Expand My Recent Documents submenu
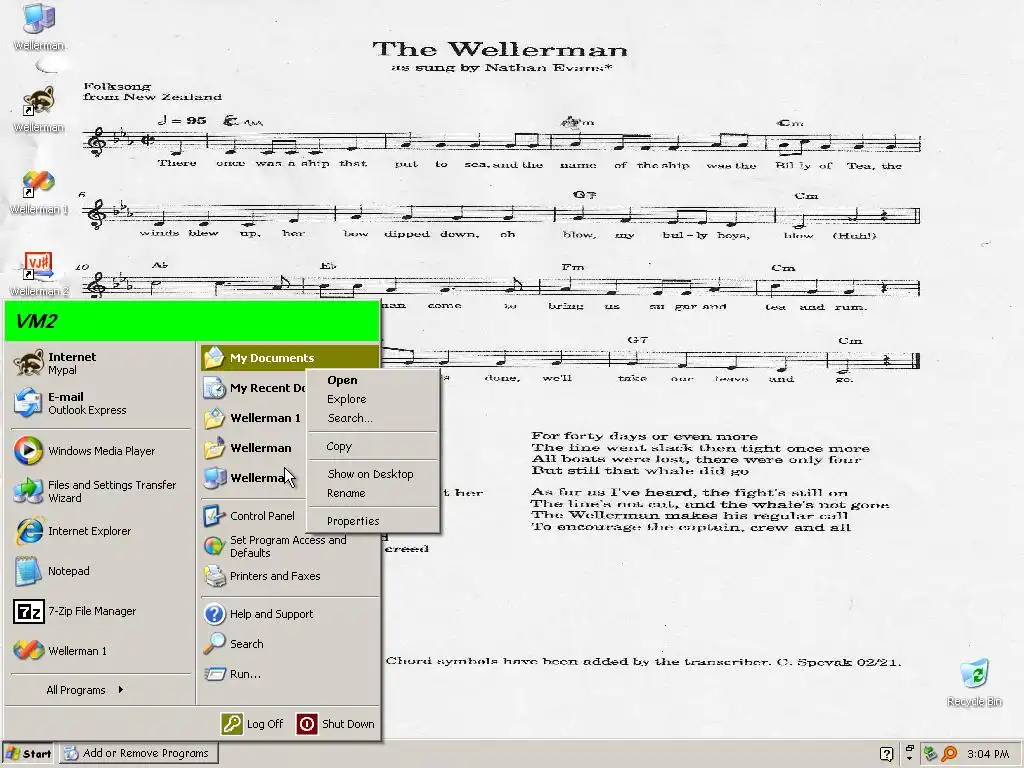 point(253,388)
